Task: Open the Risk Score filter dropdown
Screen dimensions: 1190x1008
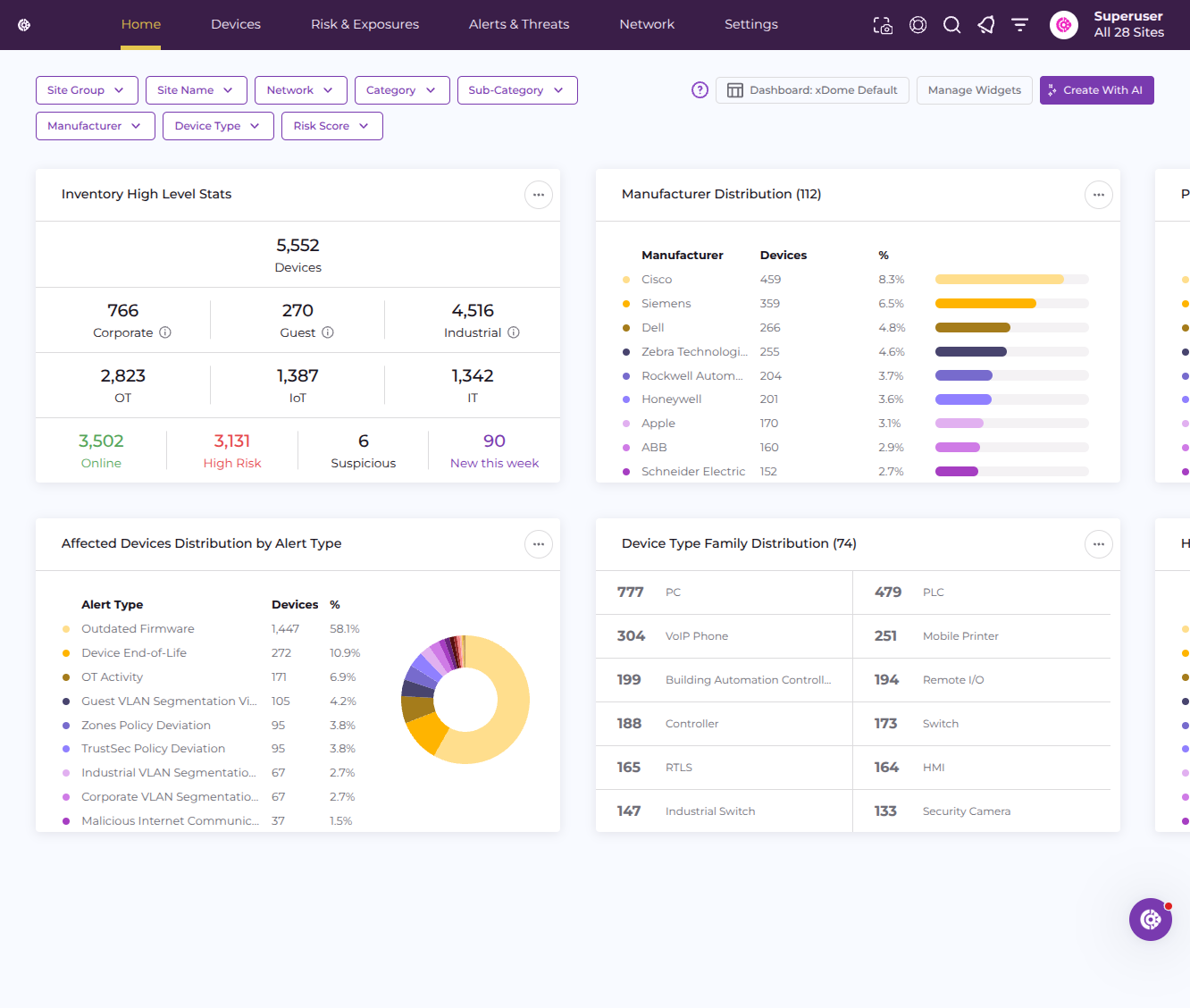Action: coord(332,126)
